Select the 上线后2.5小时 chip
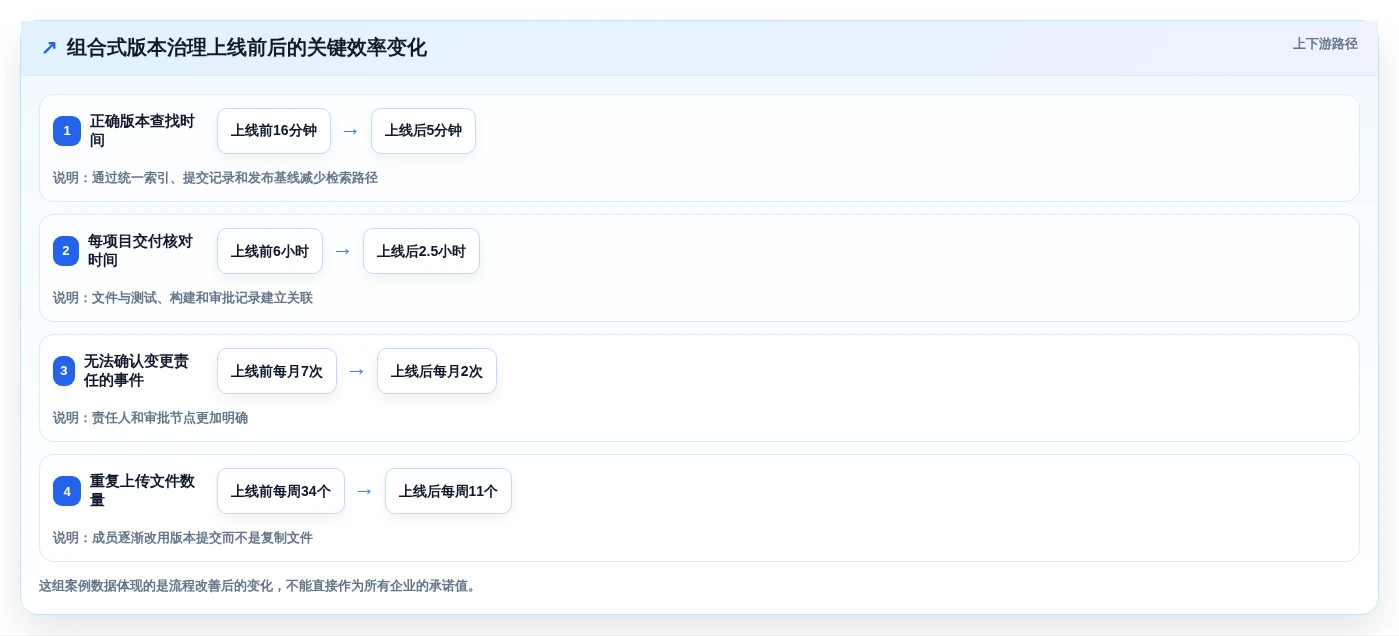Screen dimensions: 1399x636 tap(421, 251)
